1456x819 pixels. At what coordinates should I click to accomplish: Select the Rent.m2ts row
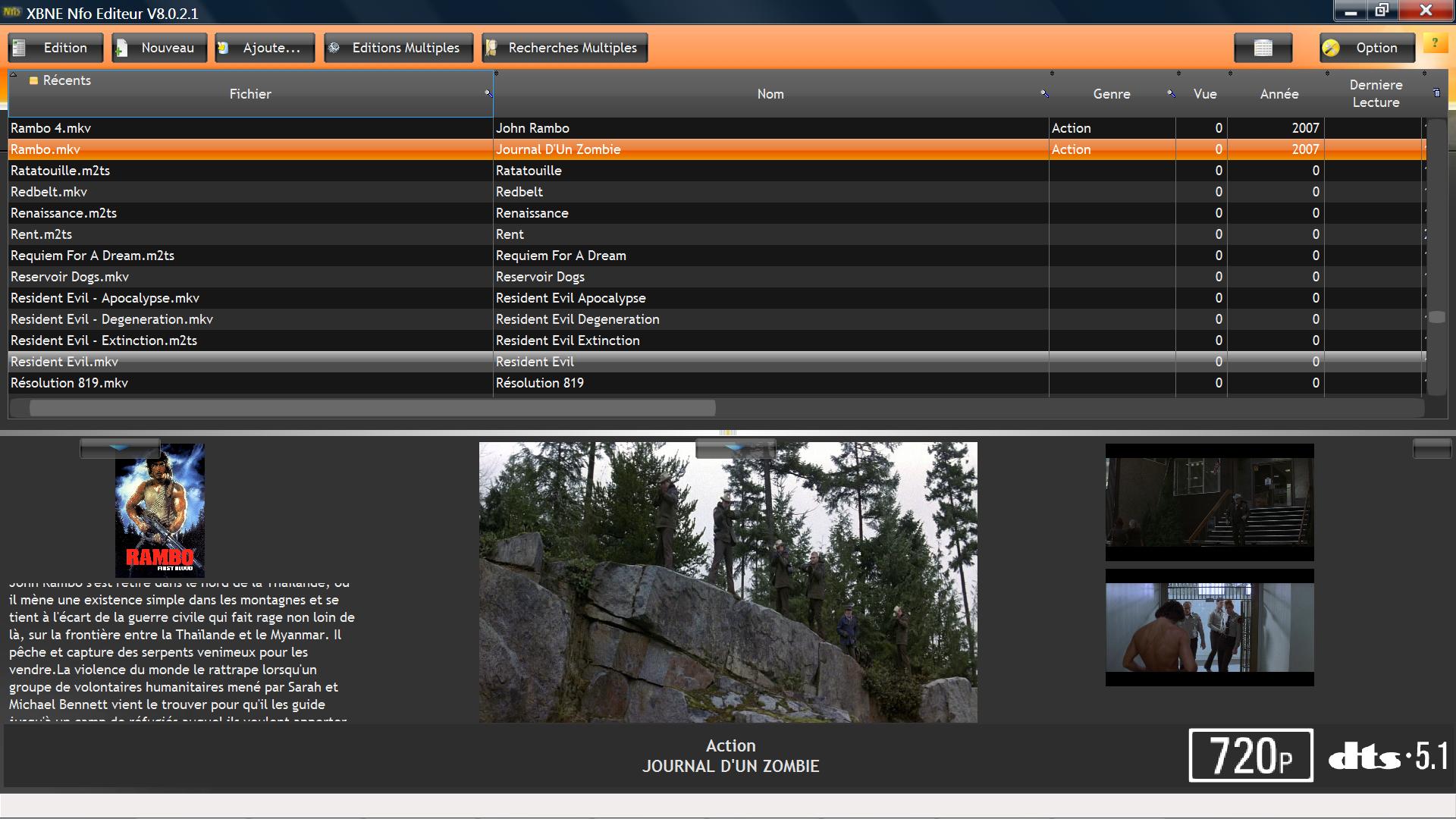[717, 234]
